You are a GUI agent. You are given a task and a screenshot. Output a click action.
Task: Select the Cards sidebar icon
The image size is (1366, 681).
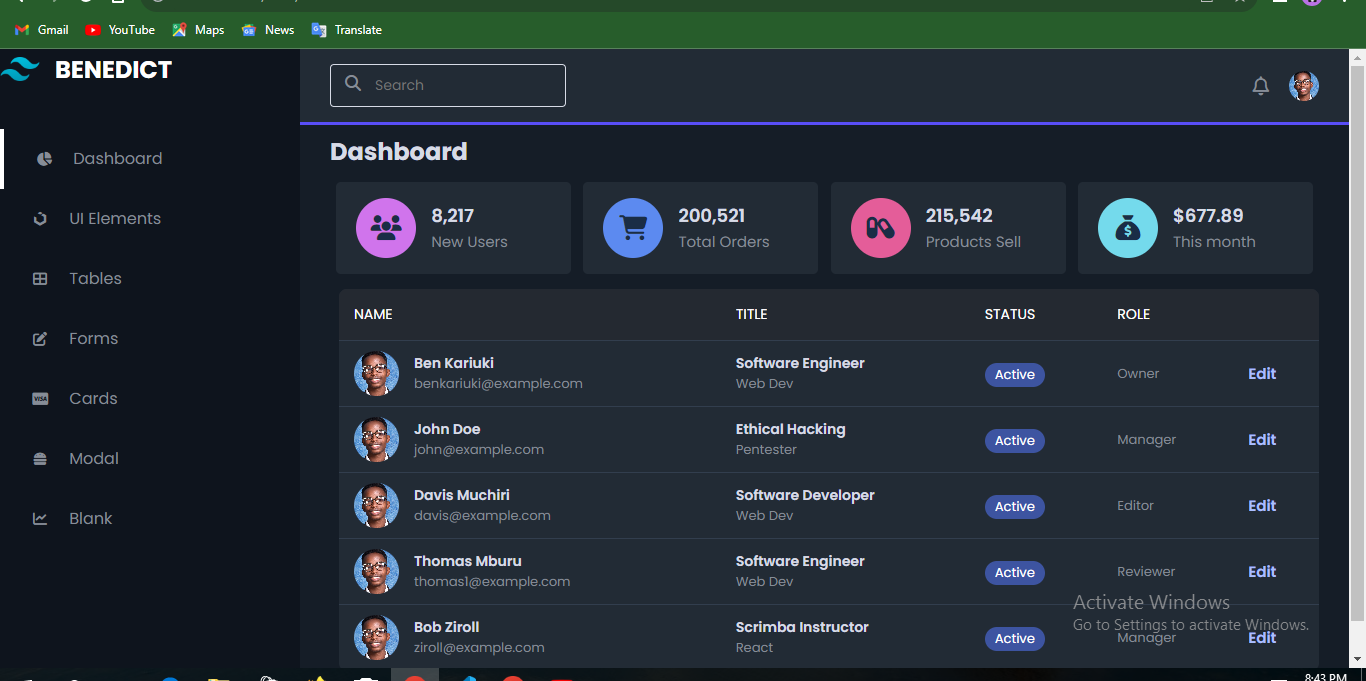[40, 398]
